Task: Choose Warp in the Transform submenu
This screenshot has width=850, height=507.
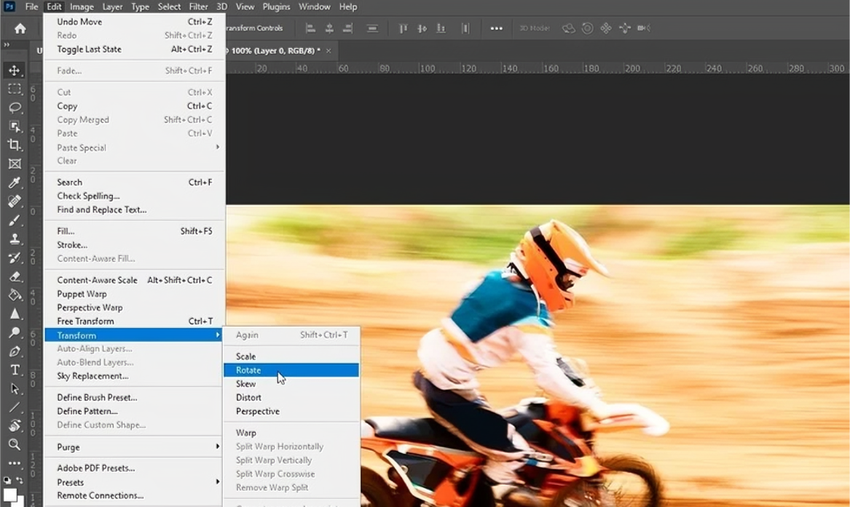Action: [291, 433]
